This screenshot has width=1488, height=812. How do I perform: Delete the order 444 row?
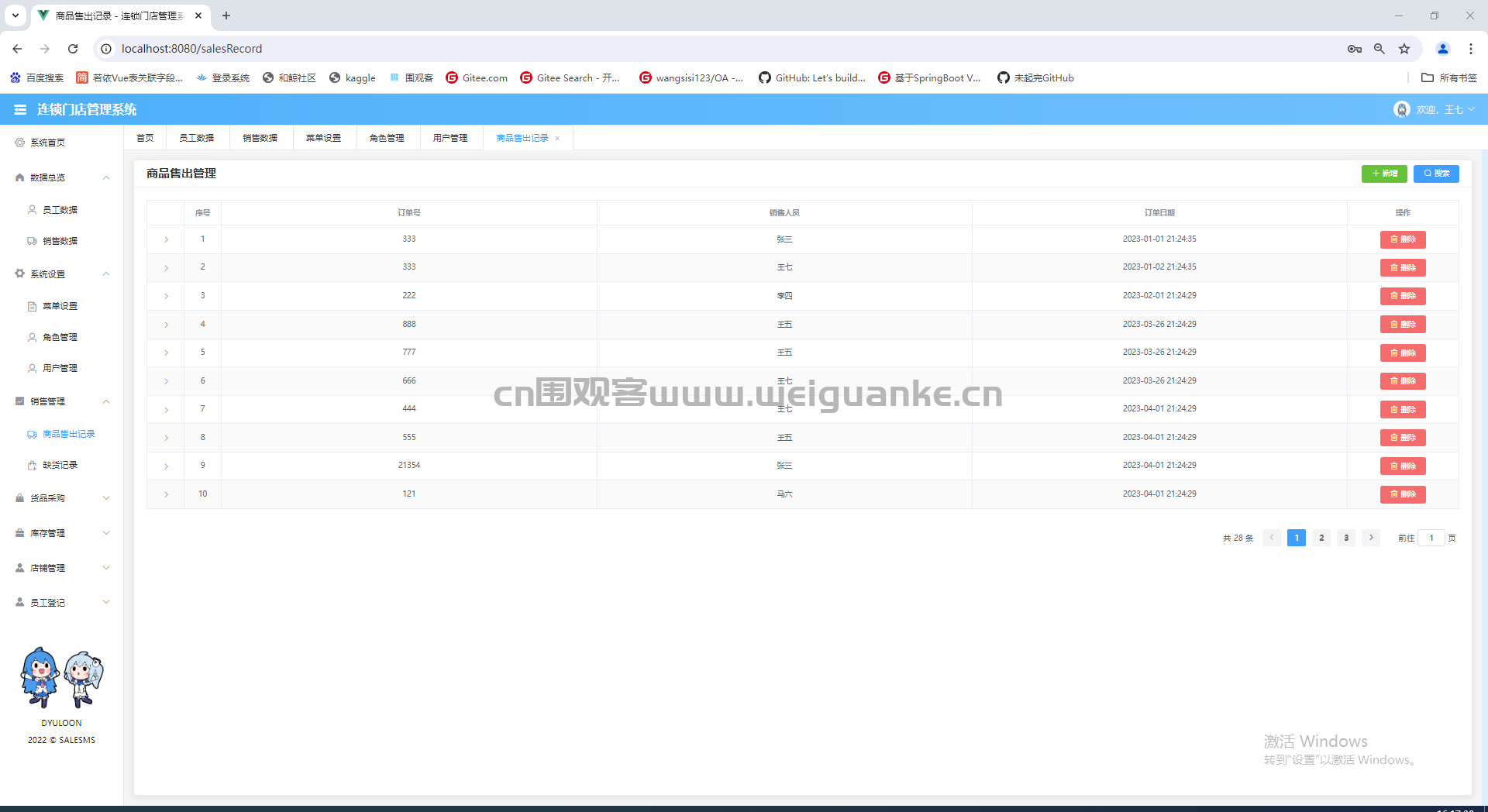(x=1403, y=409)
